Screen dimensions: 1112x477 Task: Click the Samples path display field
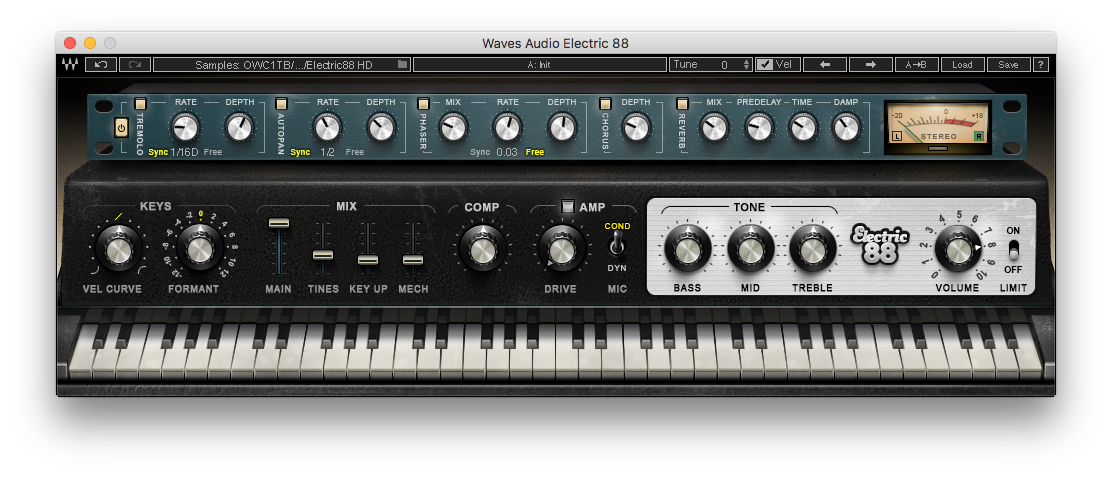pos(282,64)
